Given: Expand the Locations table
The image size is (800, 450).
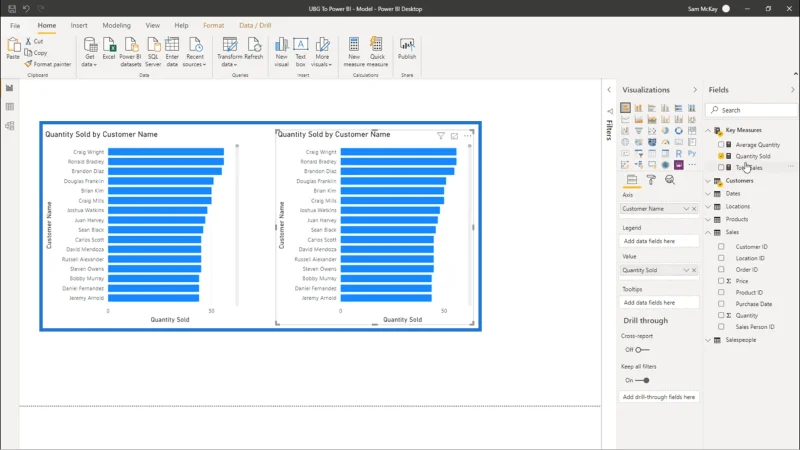Looking at the screenshot, I should (x=708, y=207).
